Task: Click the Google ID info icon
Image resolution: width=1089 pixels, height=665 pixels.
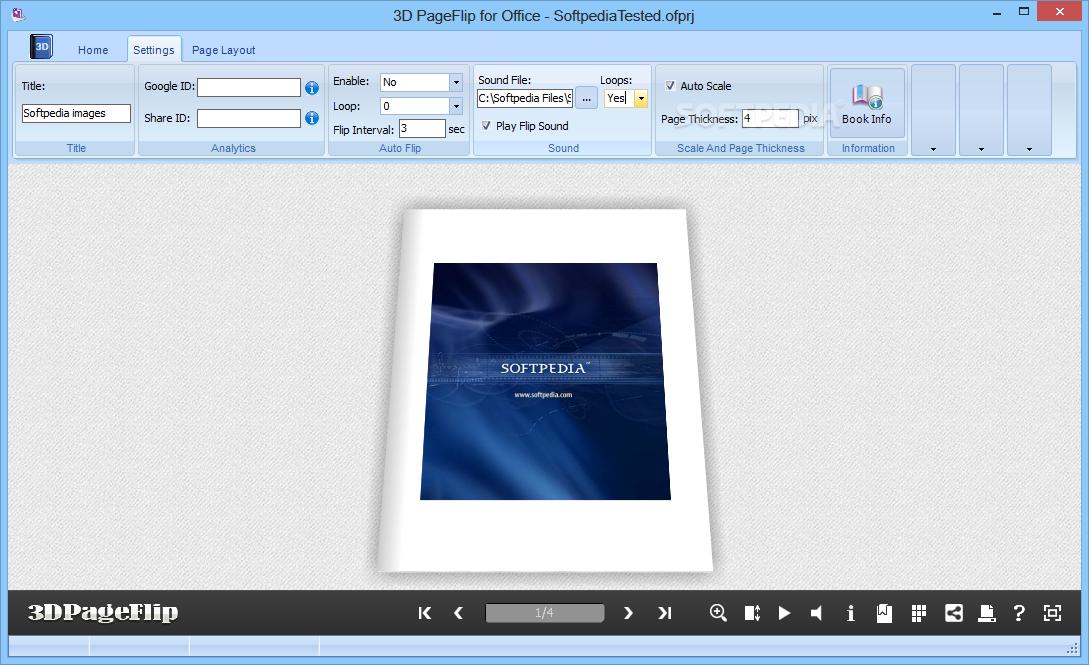Action: pos(312,88)
